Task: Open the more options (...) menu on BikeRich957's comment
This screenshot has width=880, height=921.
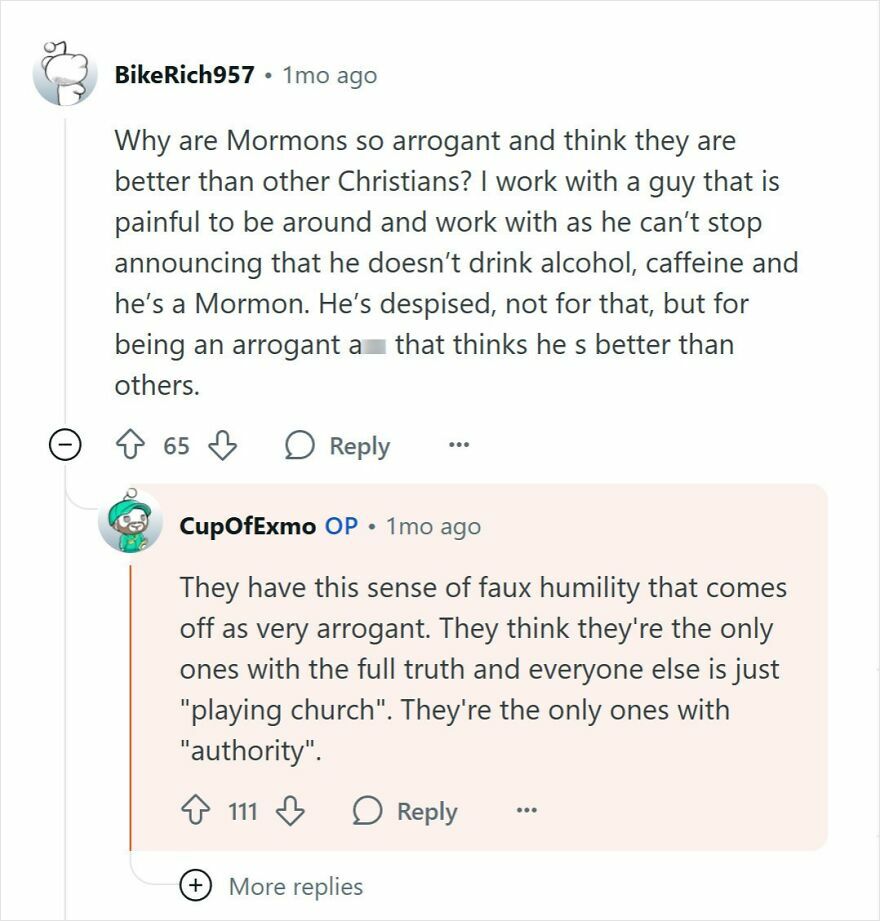Action: 457,446
